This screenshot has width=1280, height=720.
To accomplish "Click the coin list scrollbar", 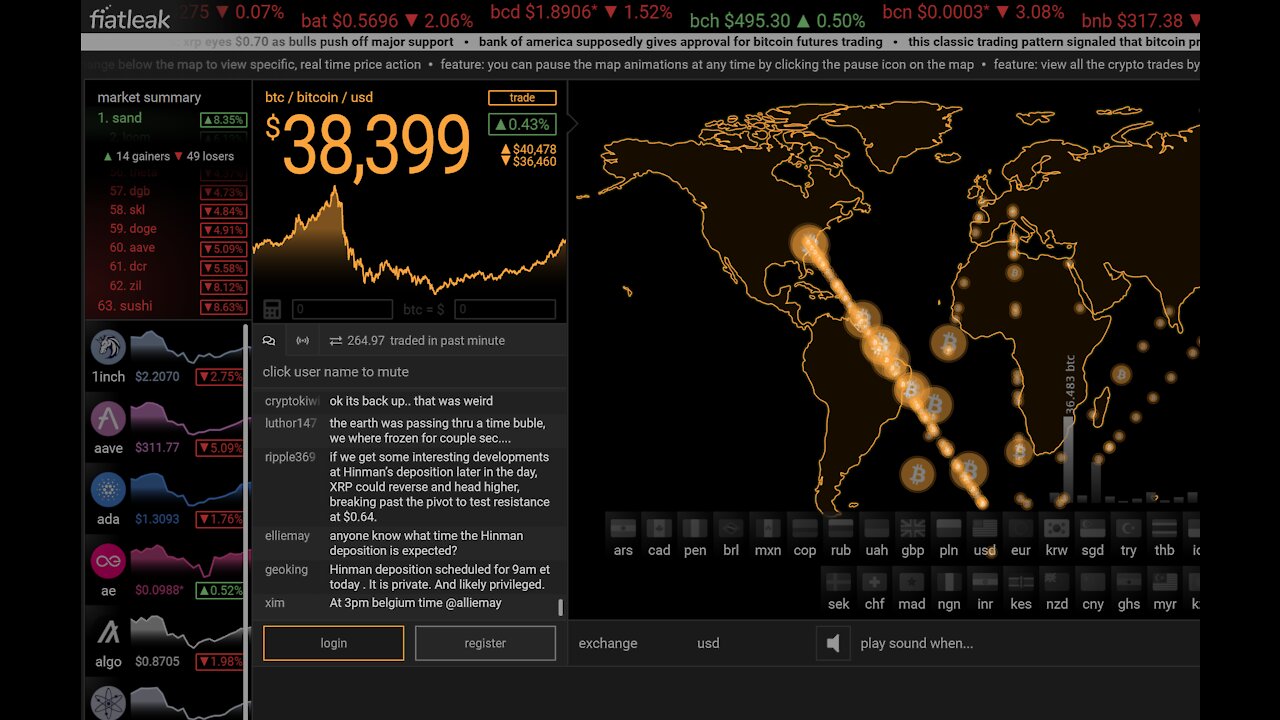I will click(247, 520).
